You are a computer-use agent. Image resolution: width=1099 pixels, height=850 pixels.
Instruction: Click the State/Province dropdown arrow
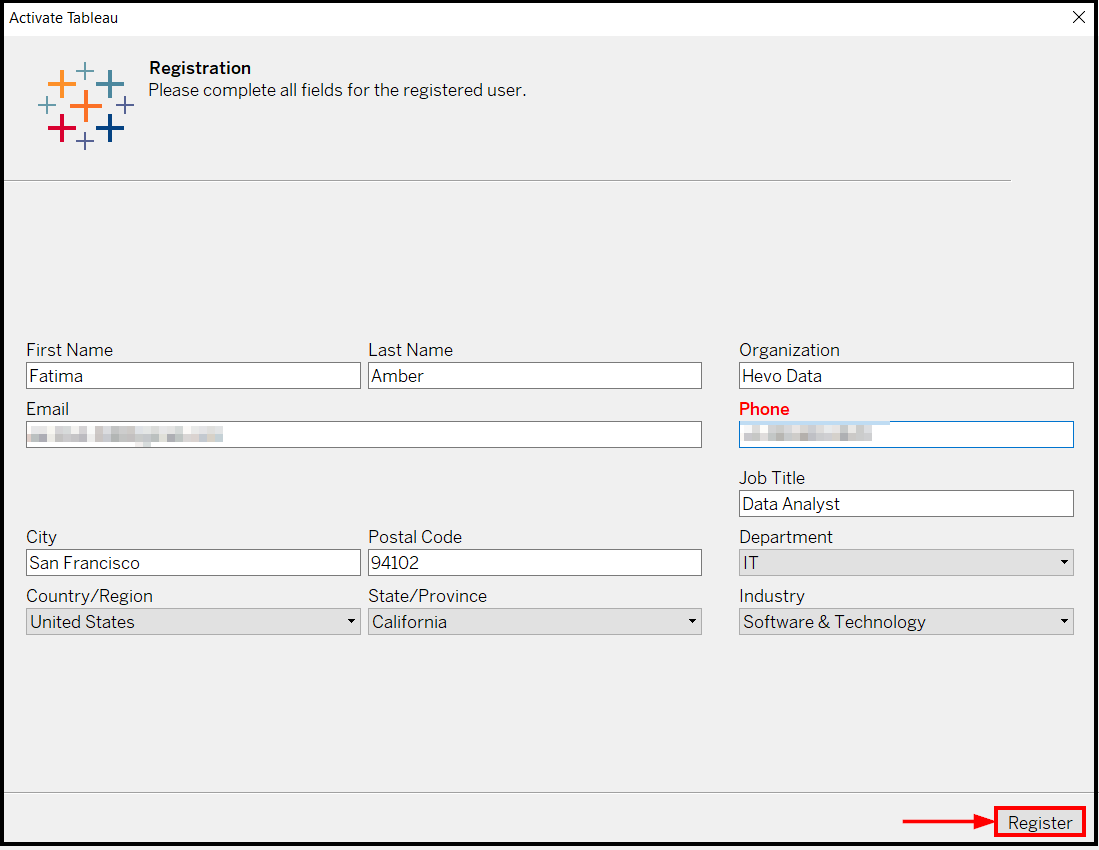[x=692, y=622]
